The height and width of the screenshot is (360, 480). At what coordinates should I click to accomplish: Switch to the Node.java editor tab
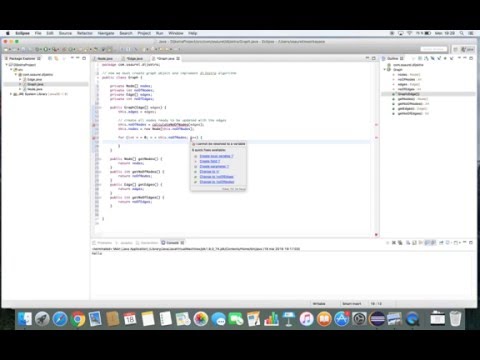105,59
